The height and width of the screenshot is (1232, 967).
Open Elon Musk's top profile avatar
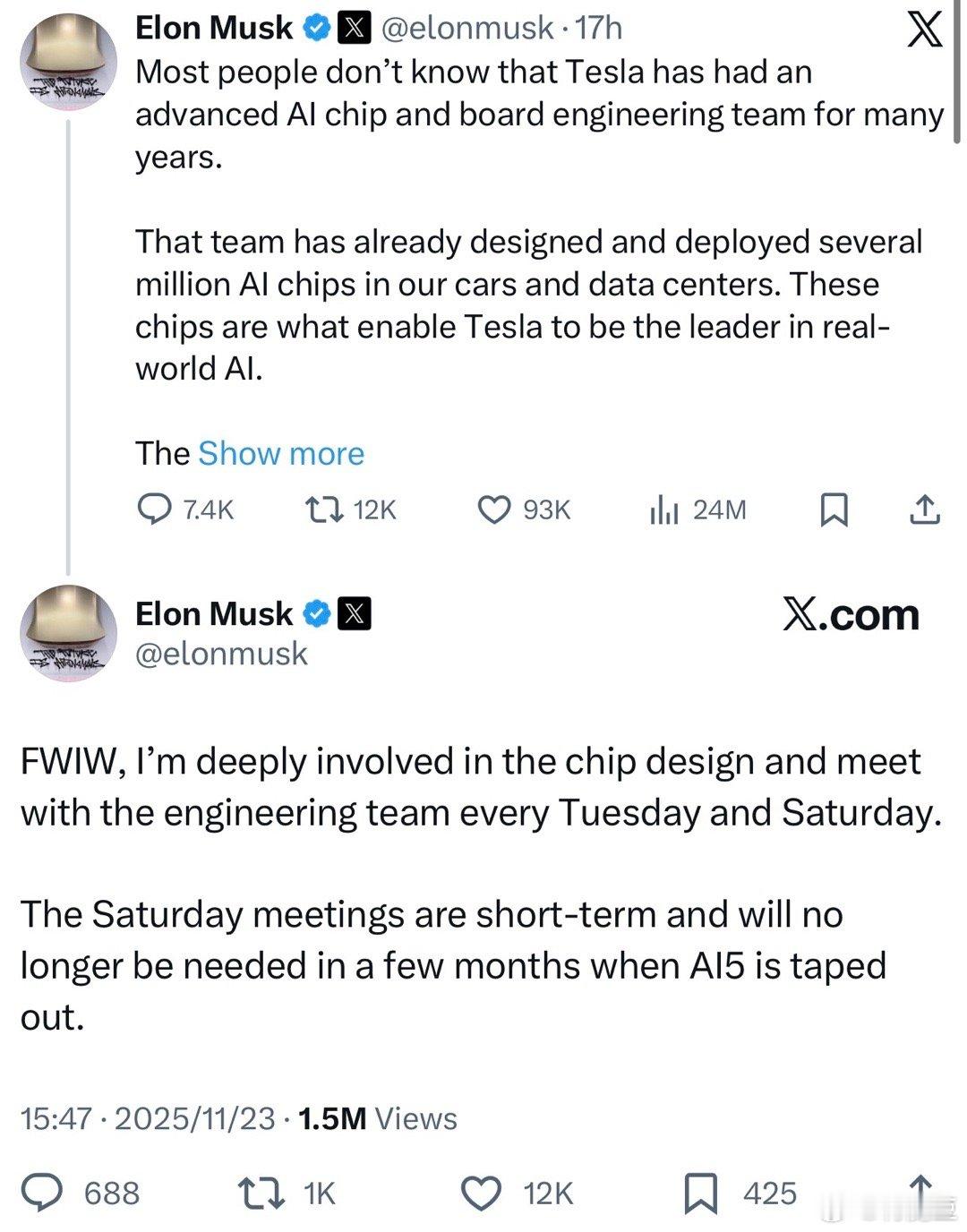coord(69,63)
